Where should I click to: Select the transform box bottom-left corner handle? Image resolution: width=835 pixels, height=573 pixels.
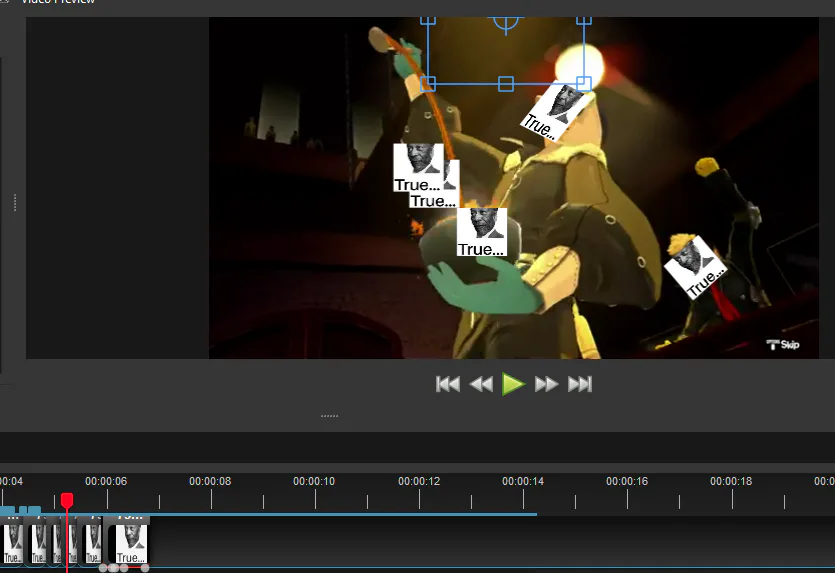point(428,84)
